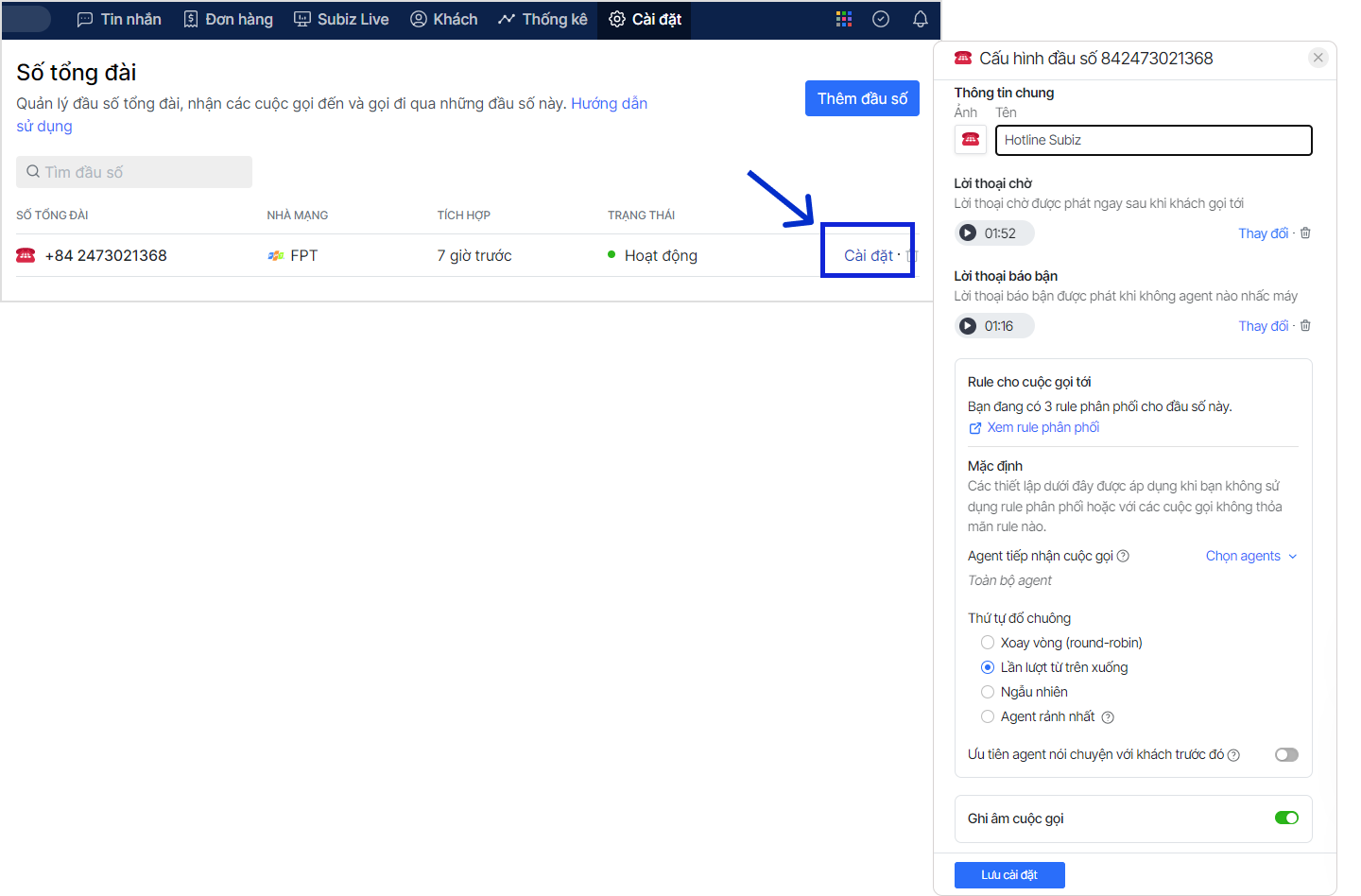This screenshot has width=1361, height=896.
Task: Click help icon next to Agent rảnh nhất
Action: point(1108,717)
